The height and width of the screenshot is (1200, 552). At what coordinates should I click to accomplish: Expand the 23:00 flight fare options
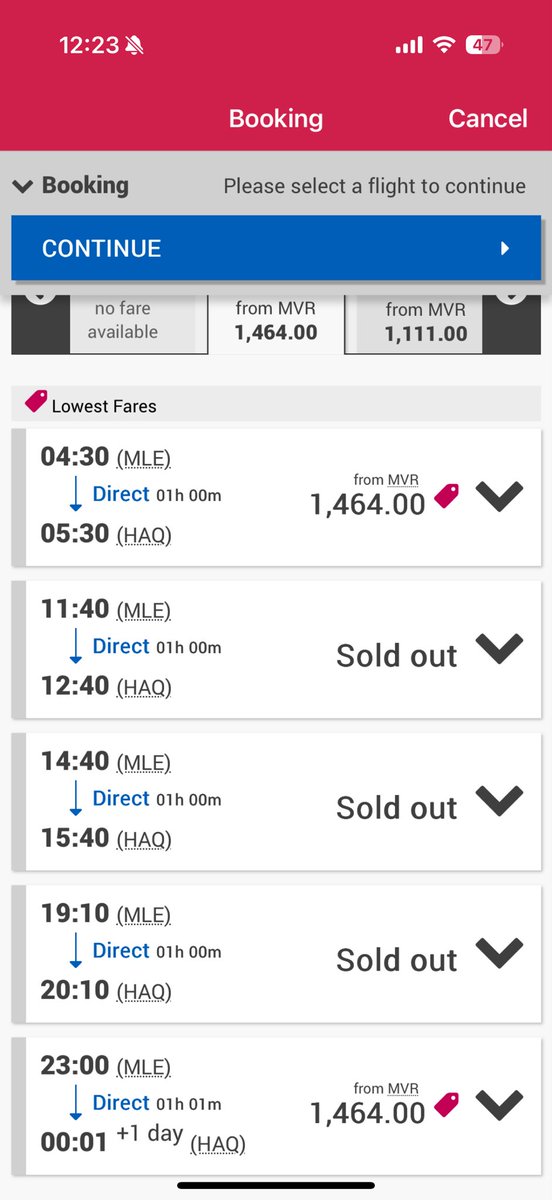(x=499, y=1105)
